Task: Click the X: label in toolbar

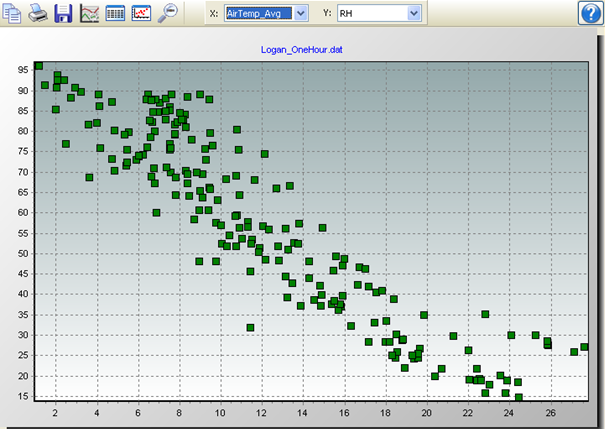Action: click(x=214, y=14)
